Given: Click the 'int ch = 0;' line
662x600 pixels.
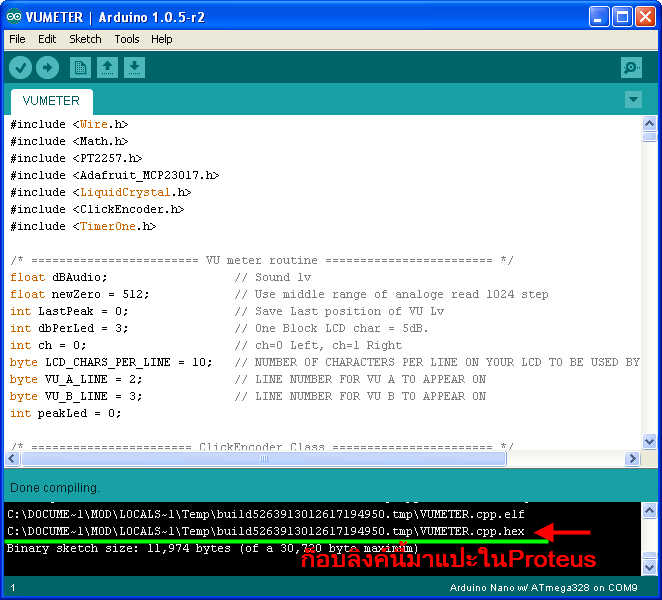Looking at the screenshot, I should (48, 345).
